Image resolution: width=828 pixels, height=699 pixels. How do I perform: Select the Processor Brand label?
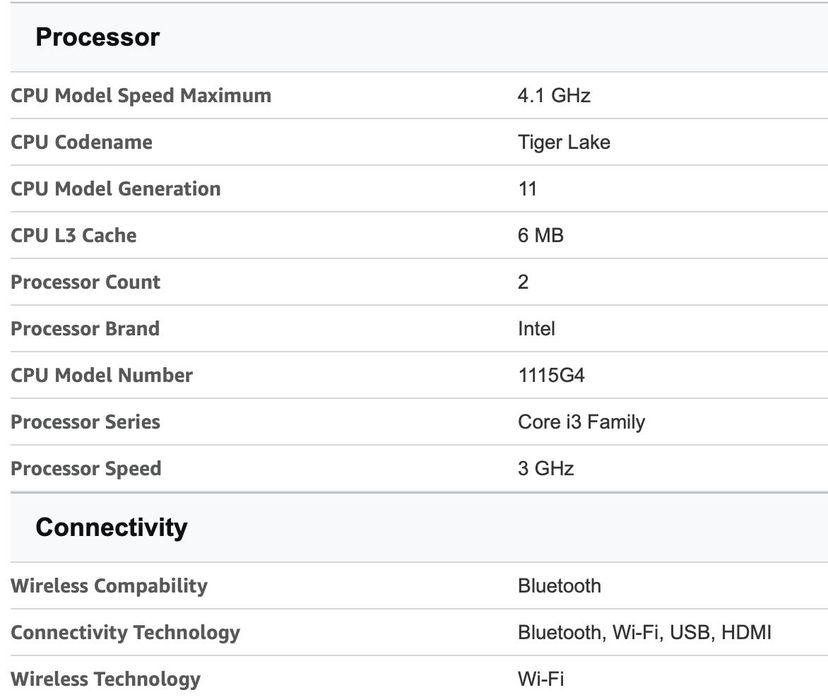point(85,328)
